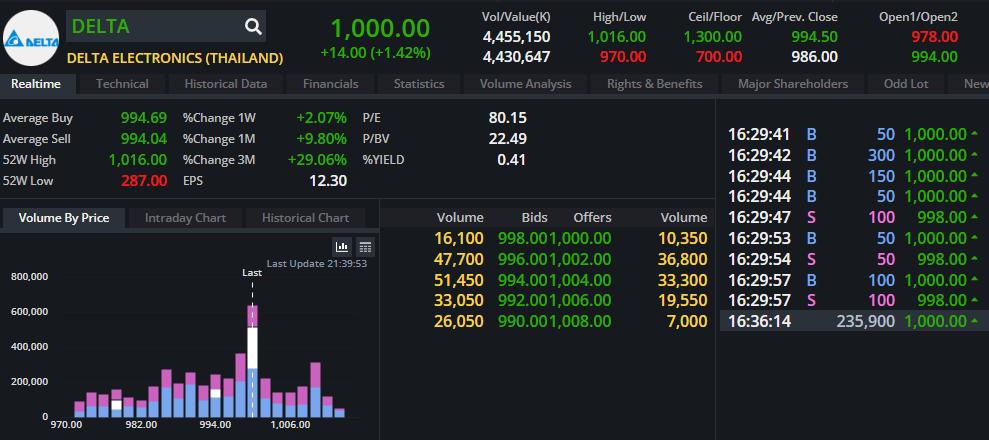Click the DELTA symbol search field
The height and width of the screenshot is (440, 989).
pyautogui.click(x=166, y=26)
